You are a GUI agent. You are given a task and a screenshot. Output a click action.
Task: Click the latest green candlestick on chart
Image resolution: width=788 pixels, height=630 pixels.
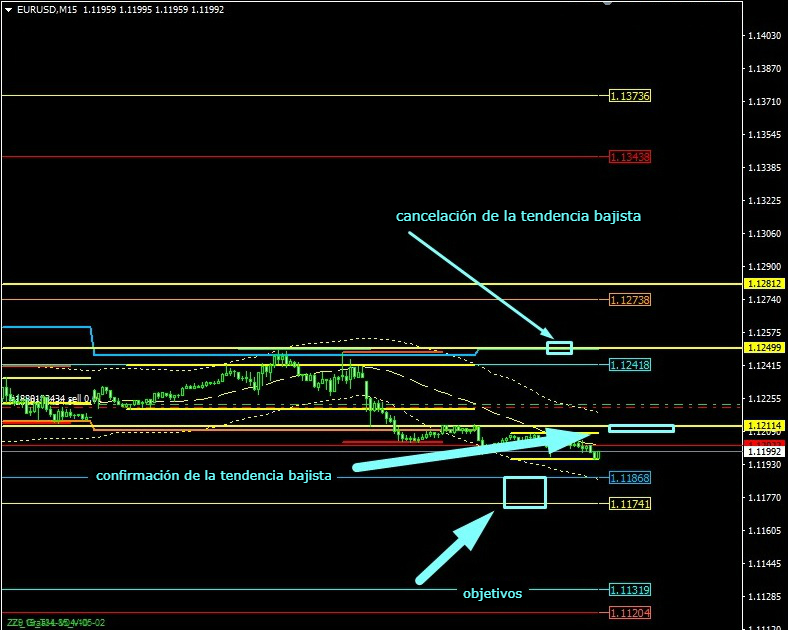597,455
